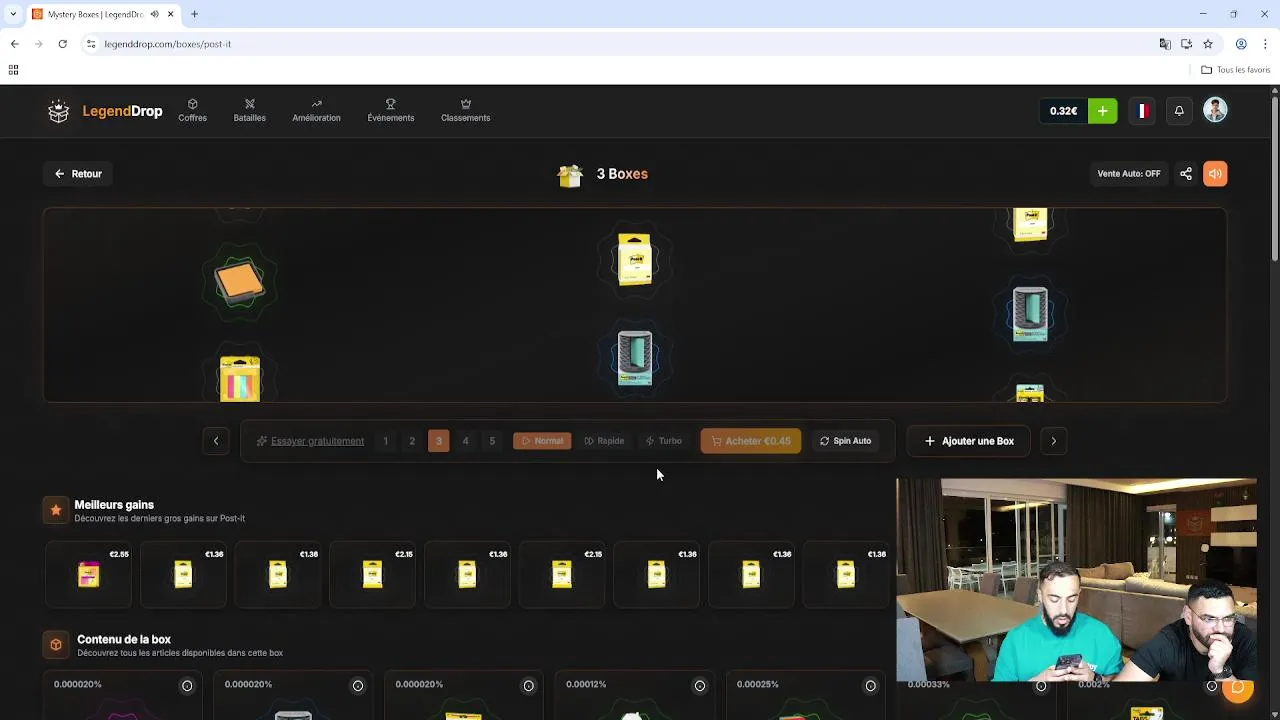The height and width of the screenshot is (720, 1280).
Task: Select 1 box quantity
Action: [x=385, y=441]
